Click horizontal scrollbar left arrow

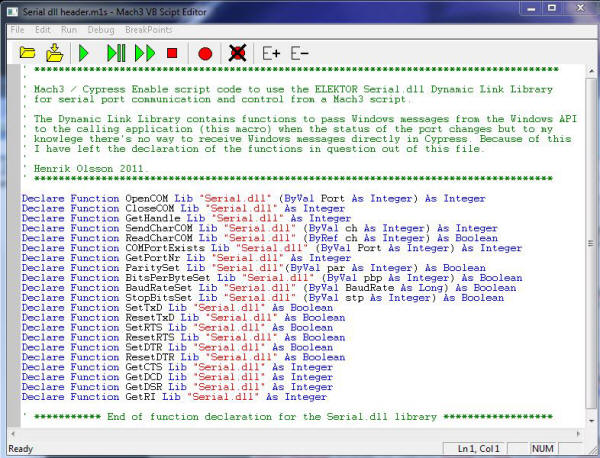(13, 434)
